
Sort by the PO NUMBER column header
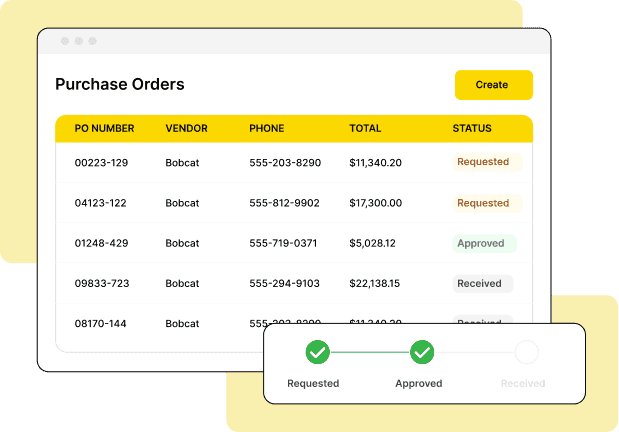(x=104, y=128)
